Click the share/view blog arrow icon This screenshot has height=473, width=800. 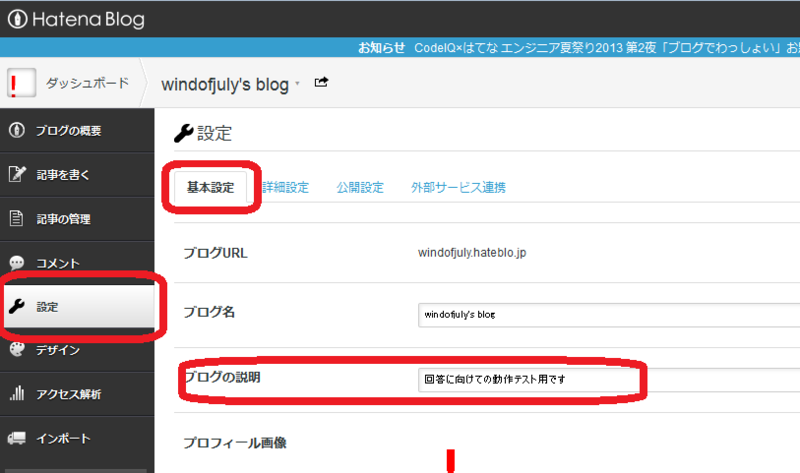tap(321, 82)
